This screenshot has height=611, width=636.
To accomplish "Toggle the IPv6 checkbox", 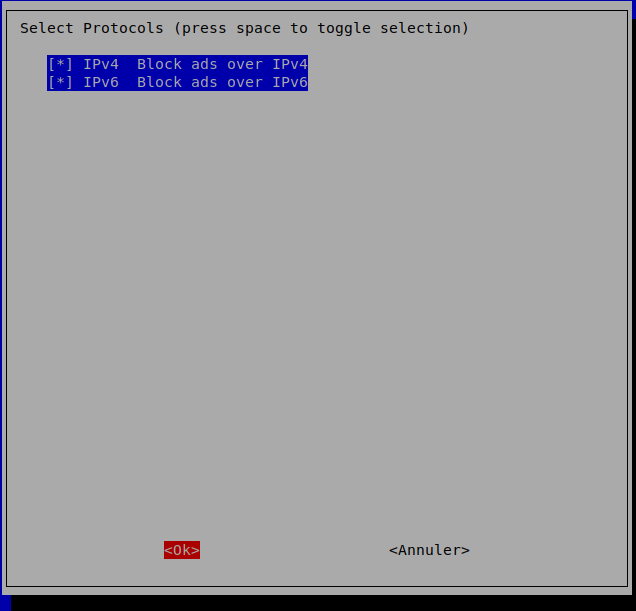I will point(60,82).
